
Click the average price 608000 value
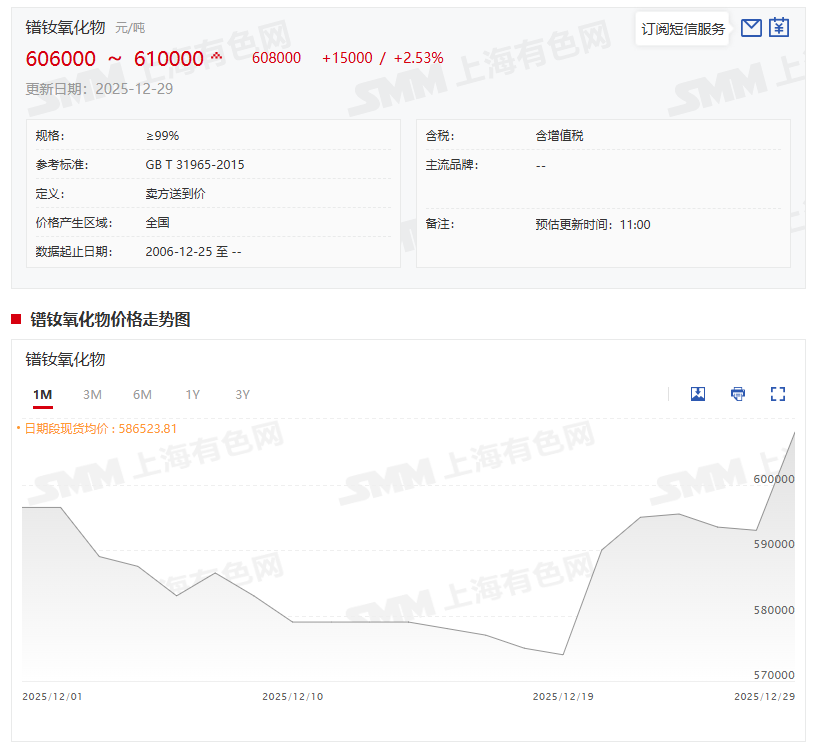point(276,58)
